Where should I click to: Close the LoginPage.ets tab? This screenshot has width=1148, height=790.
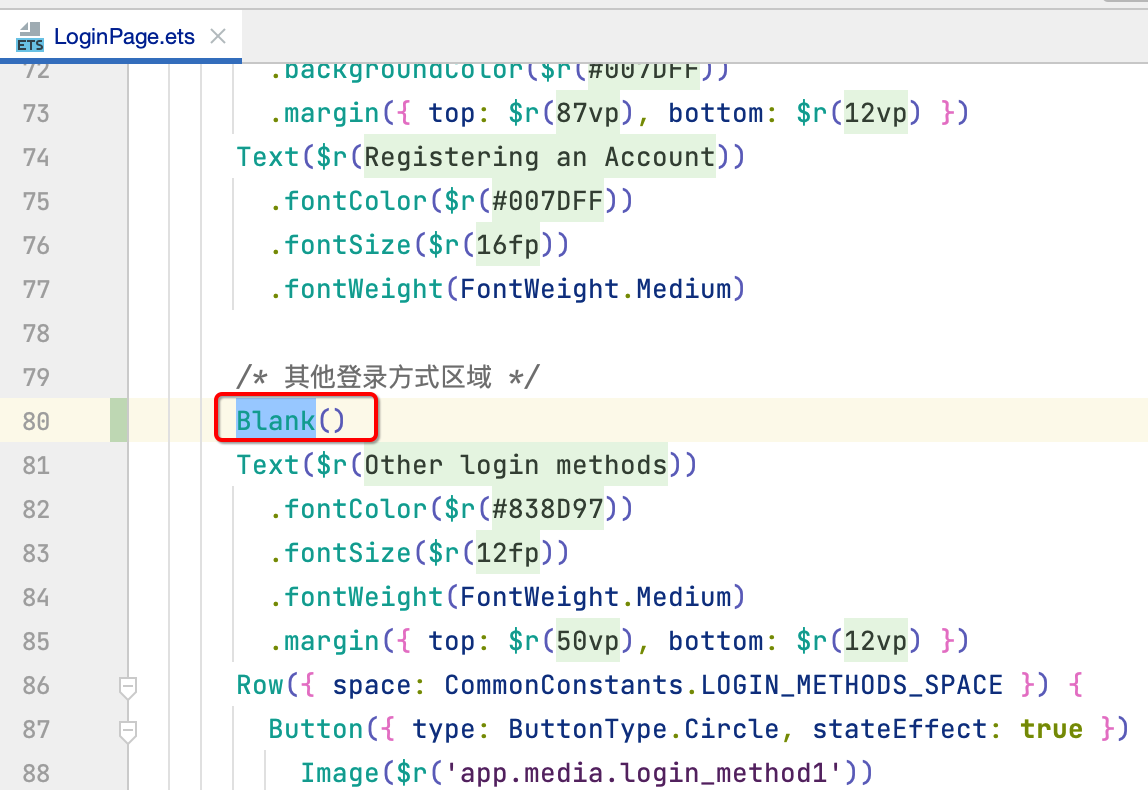[218, 36]
